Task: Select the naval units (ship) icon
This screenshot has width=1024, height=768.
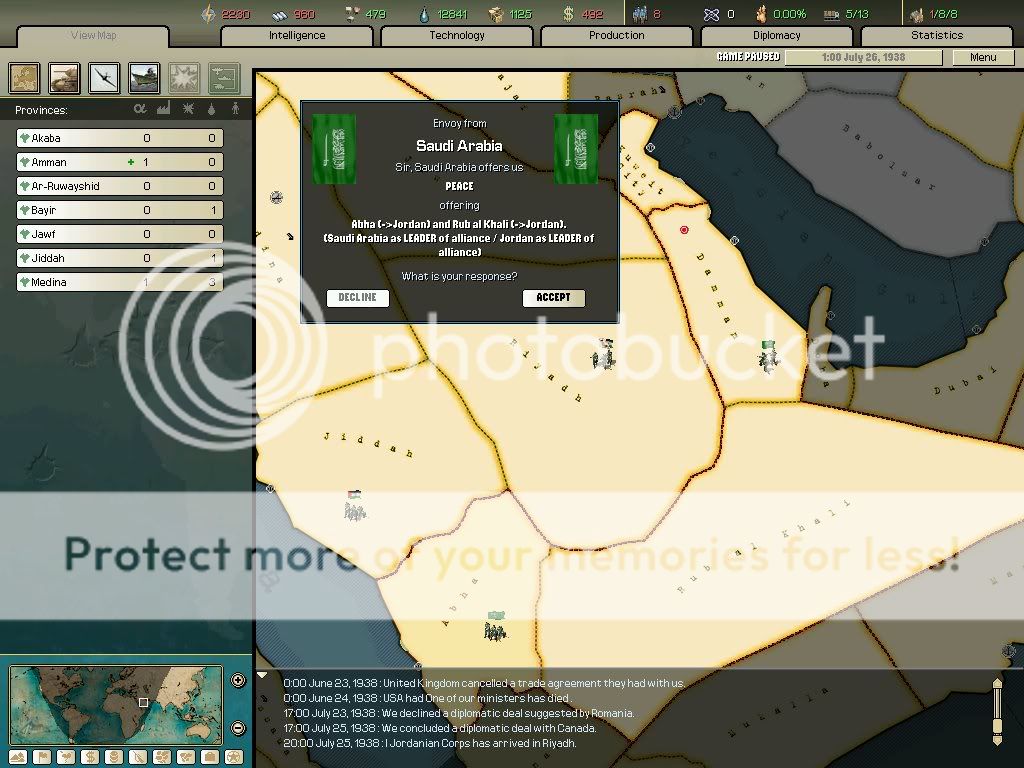Action: coord(144,78)
